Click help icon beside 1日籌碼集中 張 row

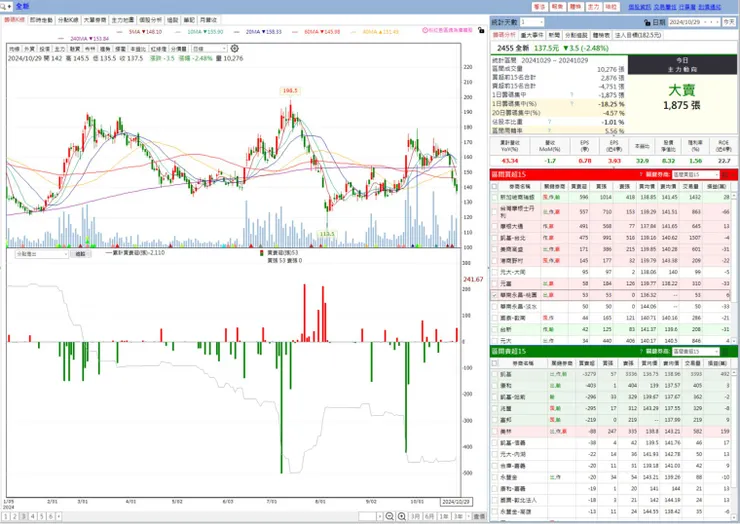pyautogui.click(x=572, y=95)
